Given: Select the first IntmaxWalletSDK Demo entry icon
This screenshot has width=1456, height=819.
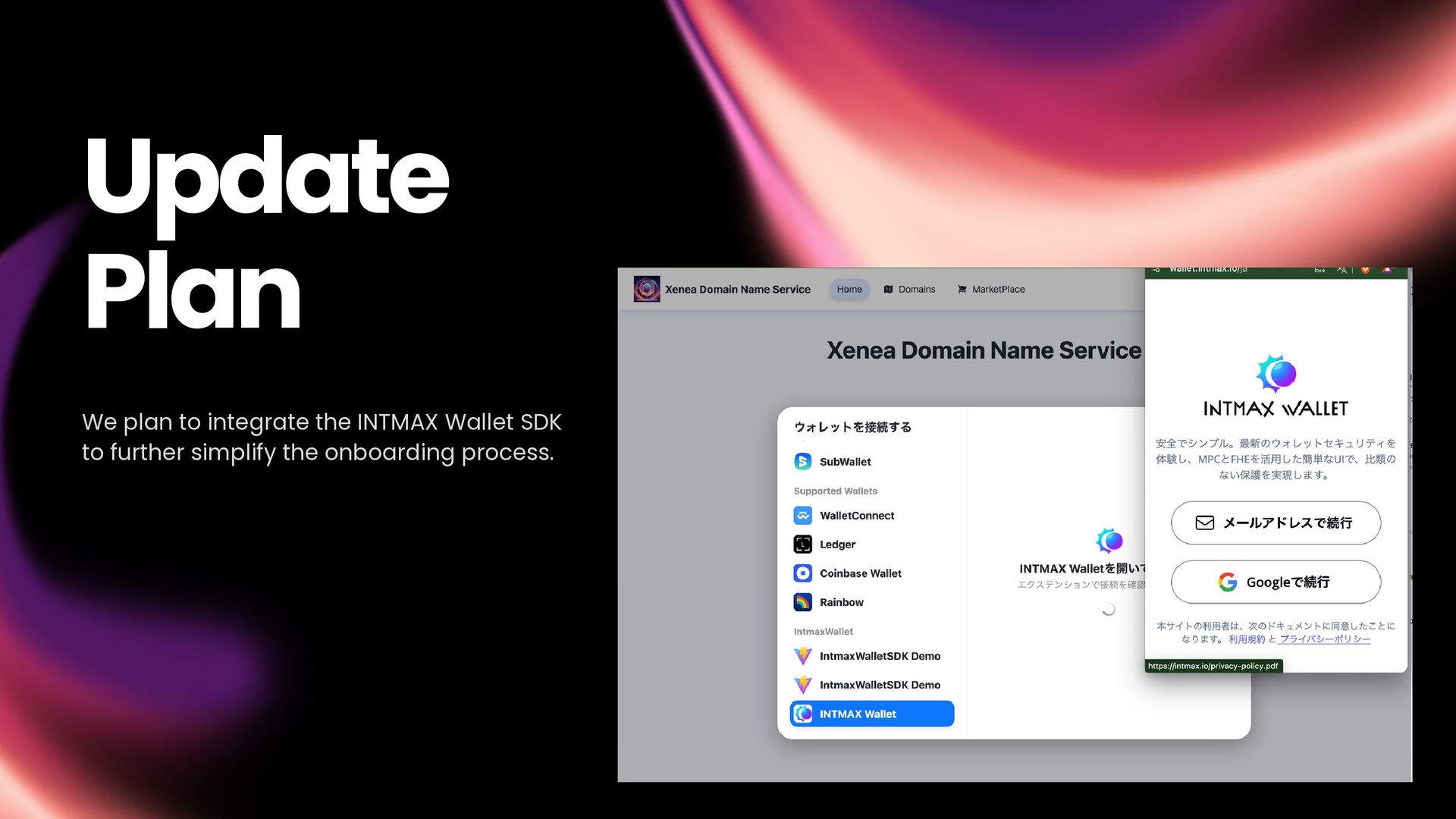Looking at the screenshot, I should click(x=802, y=656).
